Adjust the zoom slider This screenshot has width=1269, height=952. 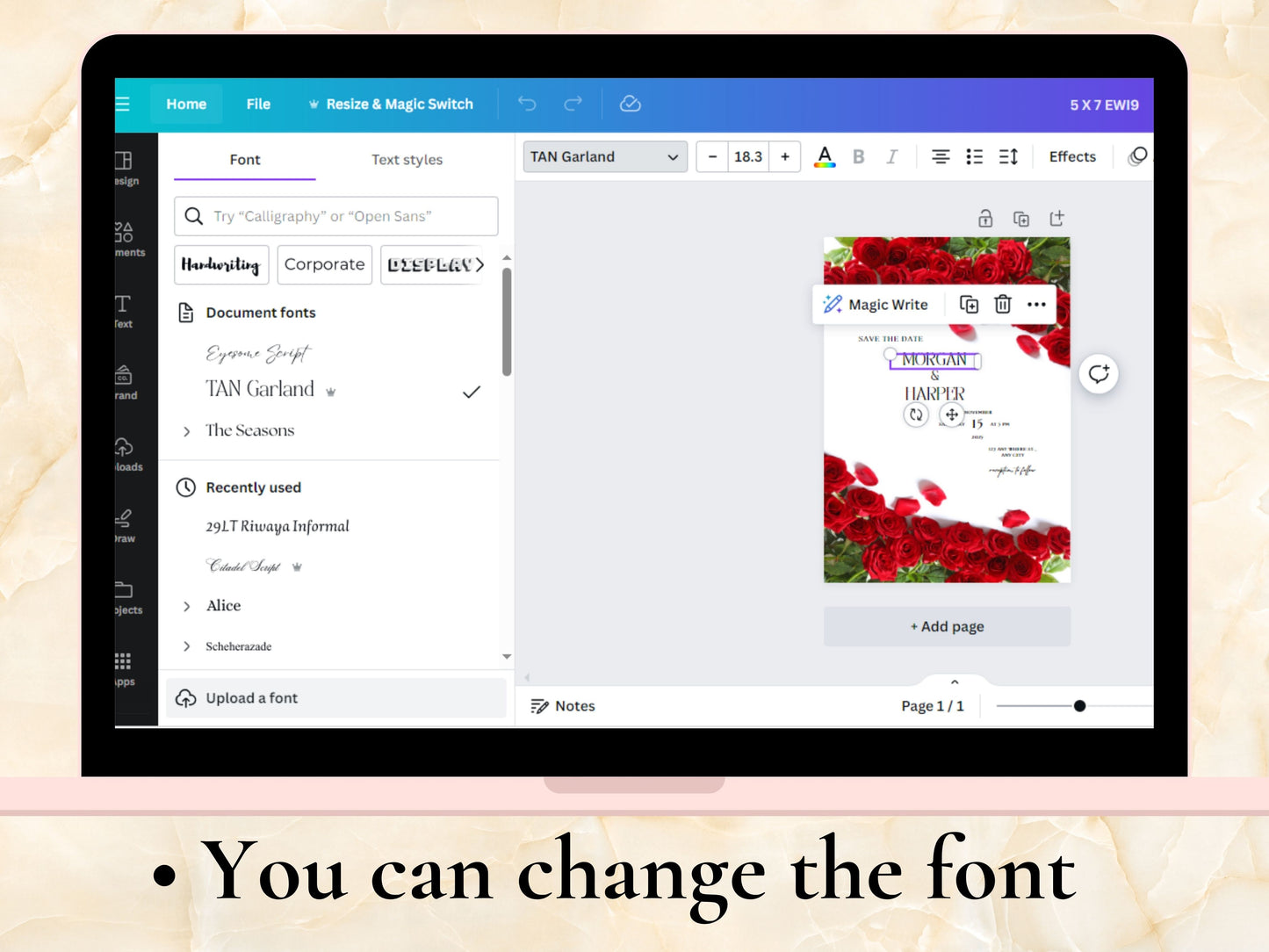(1080, 706)
